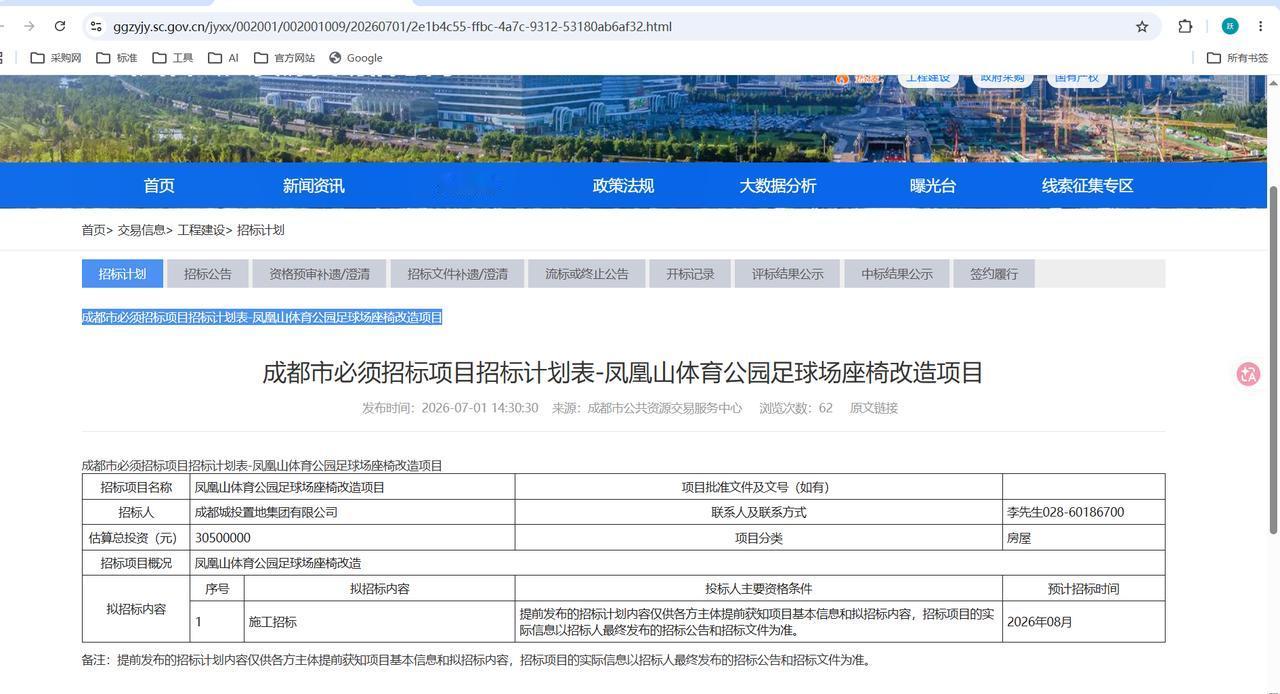
Task: Open the 标准 bookmark folder
Action: tap(117, 58)
